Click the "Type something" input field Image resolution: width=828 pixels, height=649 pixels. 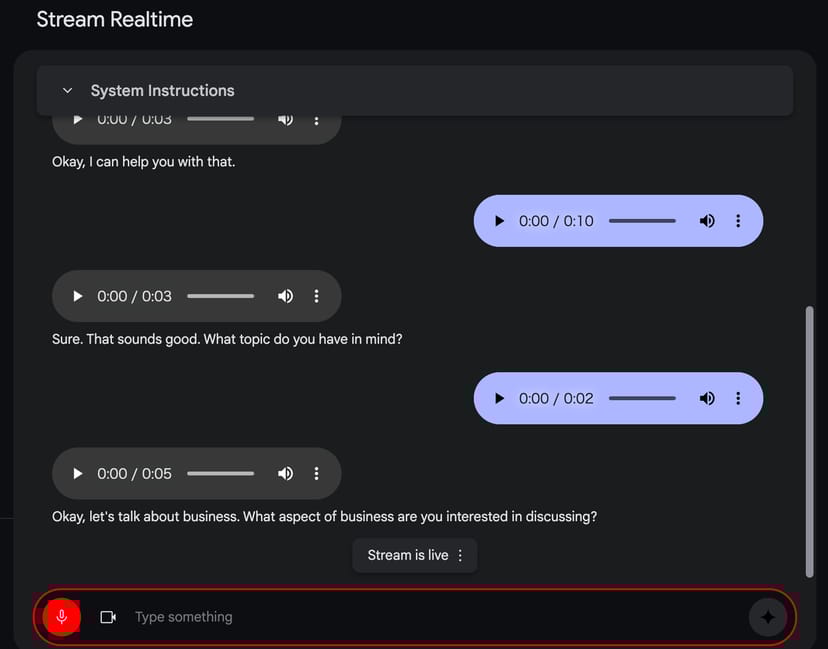pos(430,617)
